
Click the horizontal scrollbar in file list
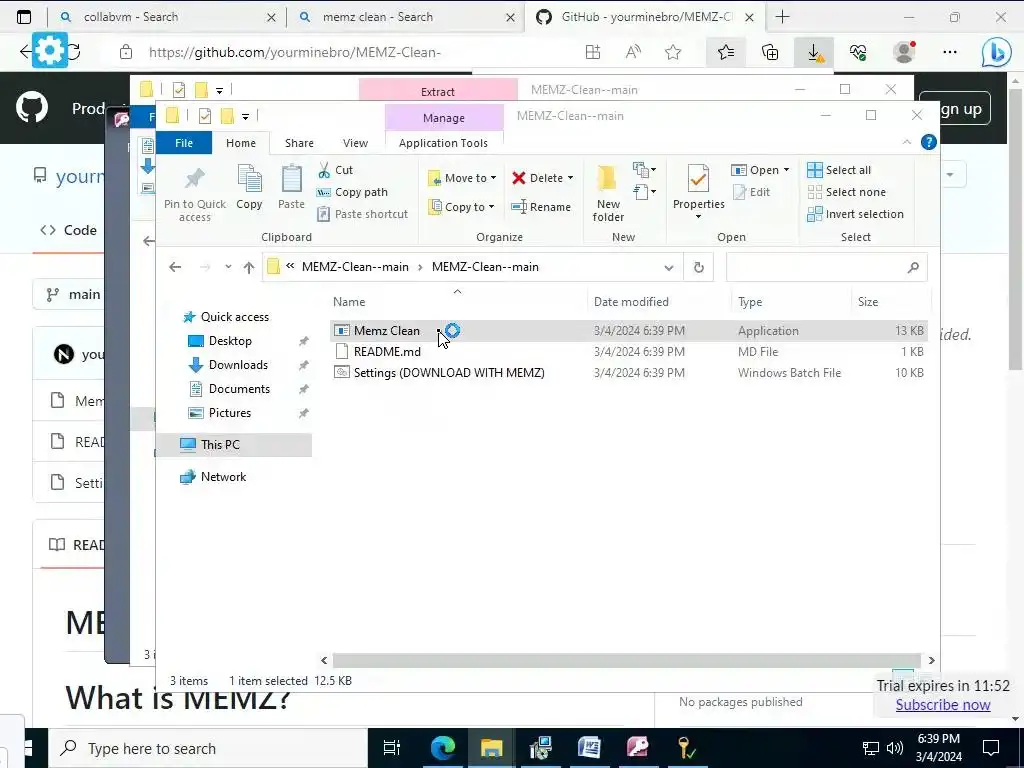click(x=627, y=660)
